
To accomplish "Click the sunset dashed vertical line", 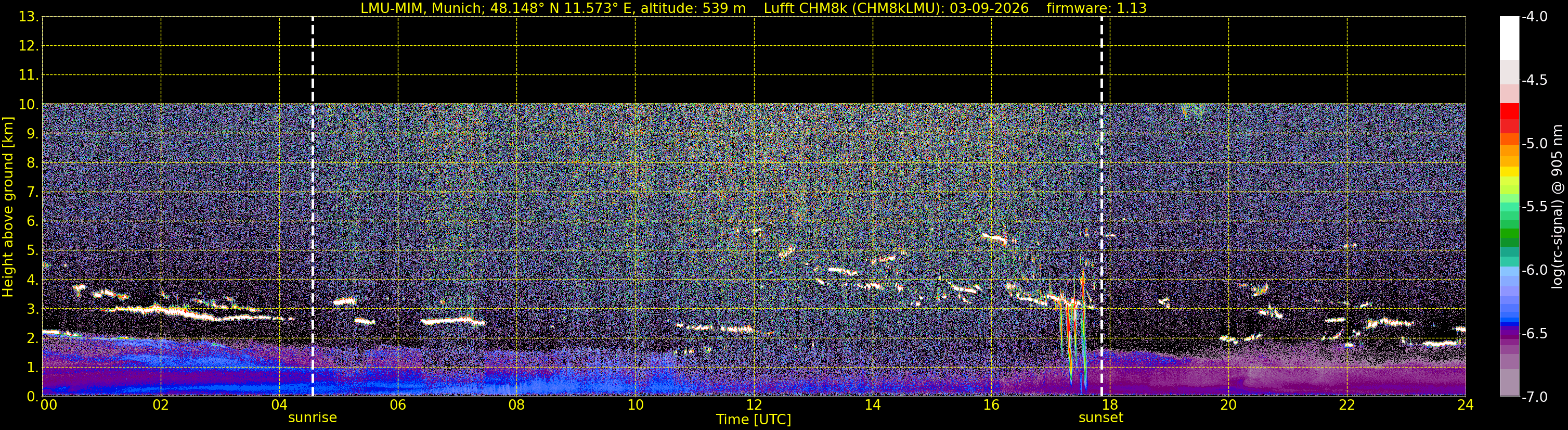I will tap(1101, 207).
